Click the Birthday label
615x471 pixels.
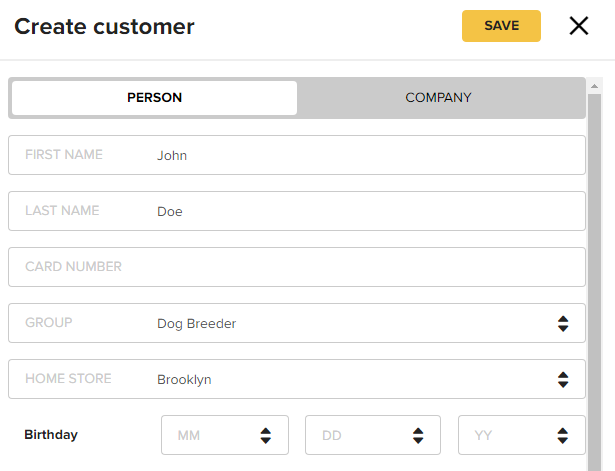pos(51,435)
